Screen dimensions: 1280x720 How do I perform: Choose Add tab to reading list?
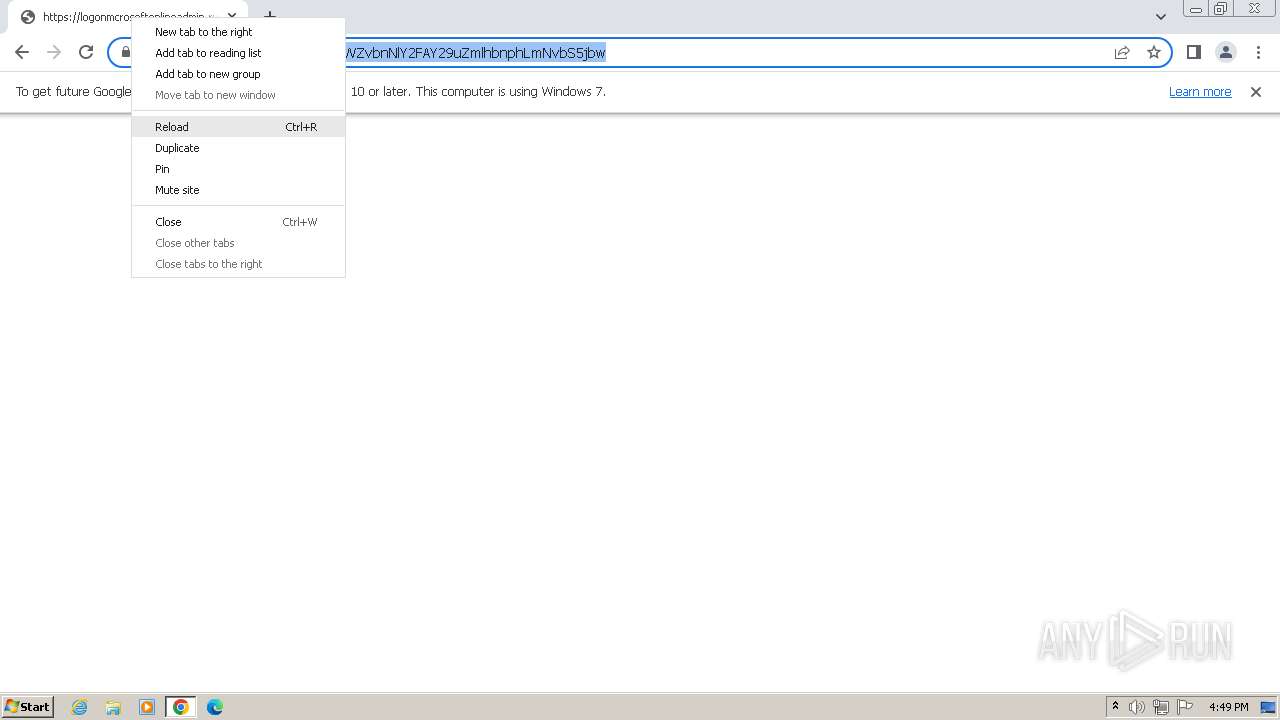[x=238, y=53]
